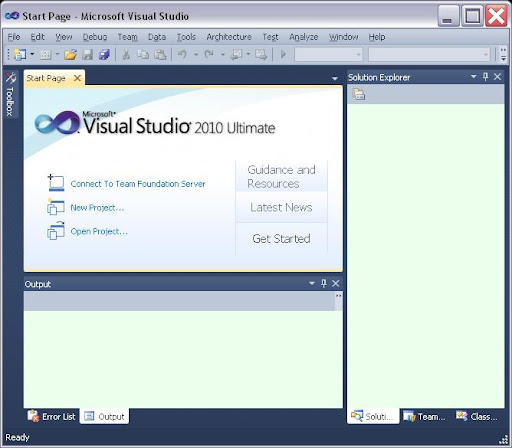Click the Open Project... link

pyautogui.click(x=99, y=231)
